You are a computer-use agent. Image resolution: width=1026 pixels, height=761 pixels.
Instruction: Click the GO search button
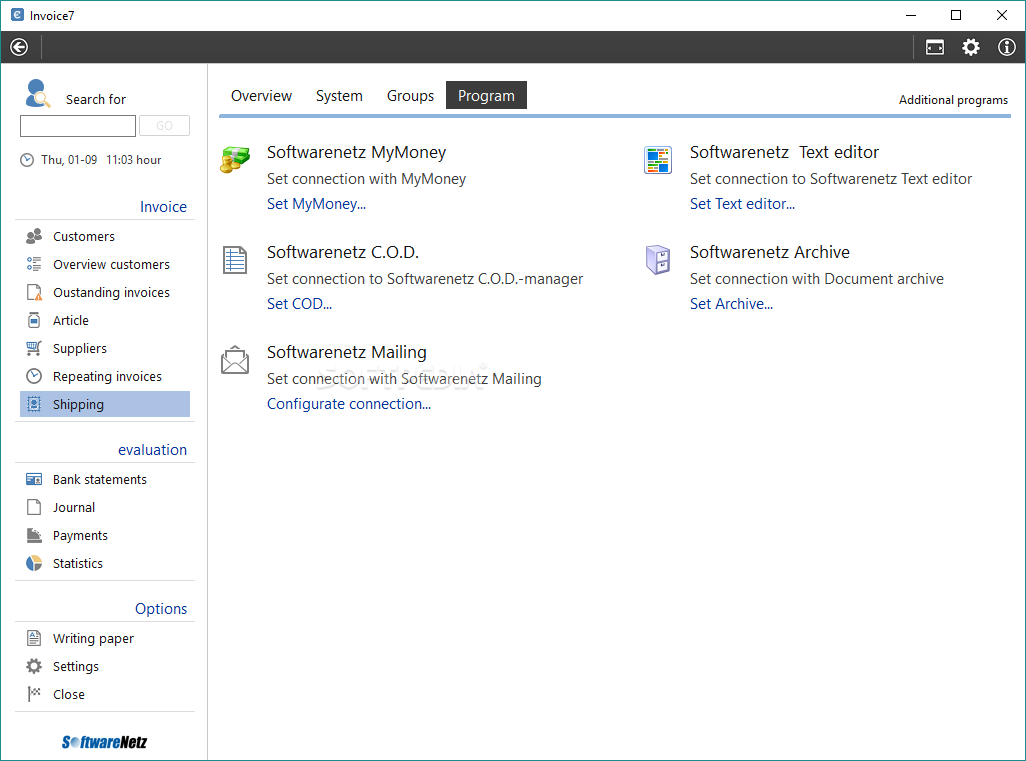coord(164,126)
